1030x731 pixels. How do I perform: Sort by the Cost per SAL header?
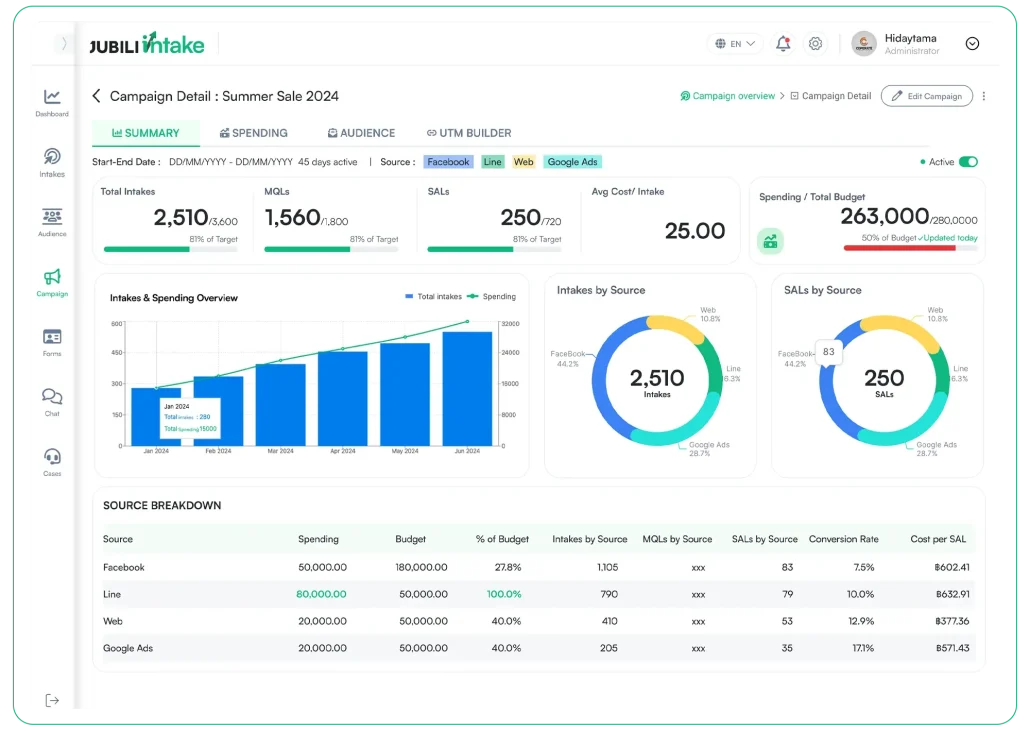click(x=938, y=539)
